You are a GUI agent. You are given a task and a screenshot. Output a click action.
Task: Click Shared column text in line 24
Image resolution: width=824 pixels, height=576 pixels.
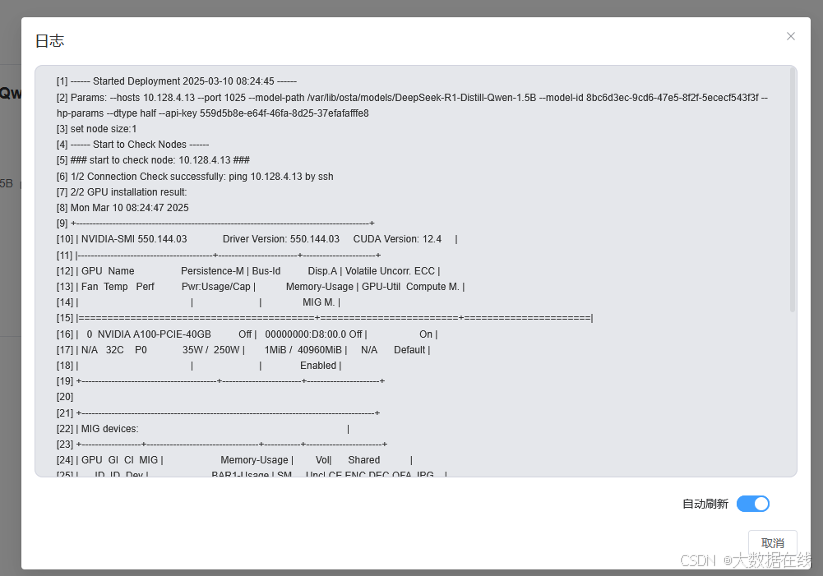click(364, 460)
